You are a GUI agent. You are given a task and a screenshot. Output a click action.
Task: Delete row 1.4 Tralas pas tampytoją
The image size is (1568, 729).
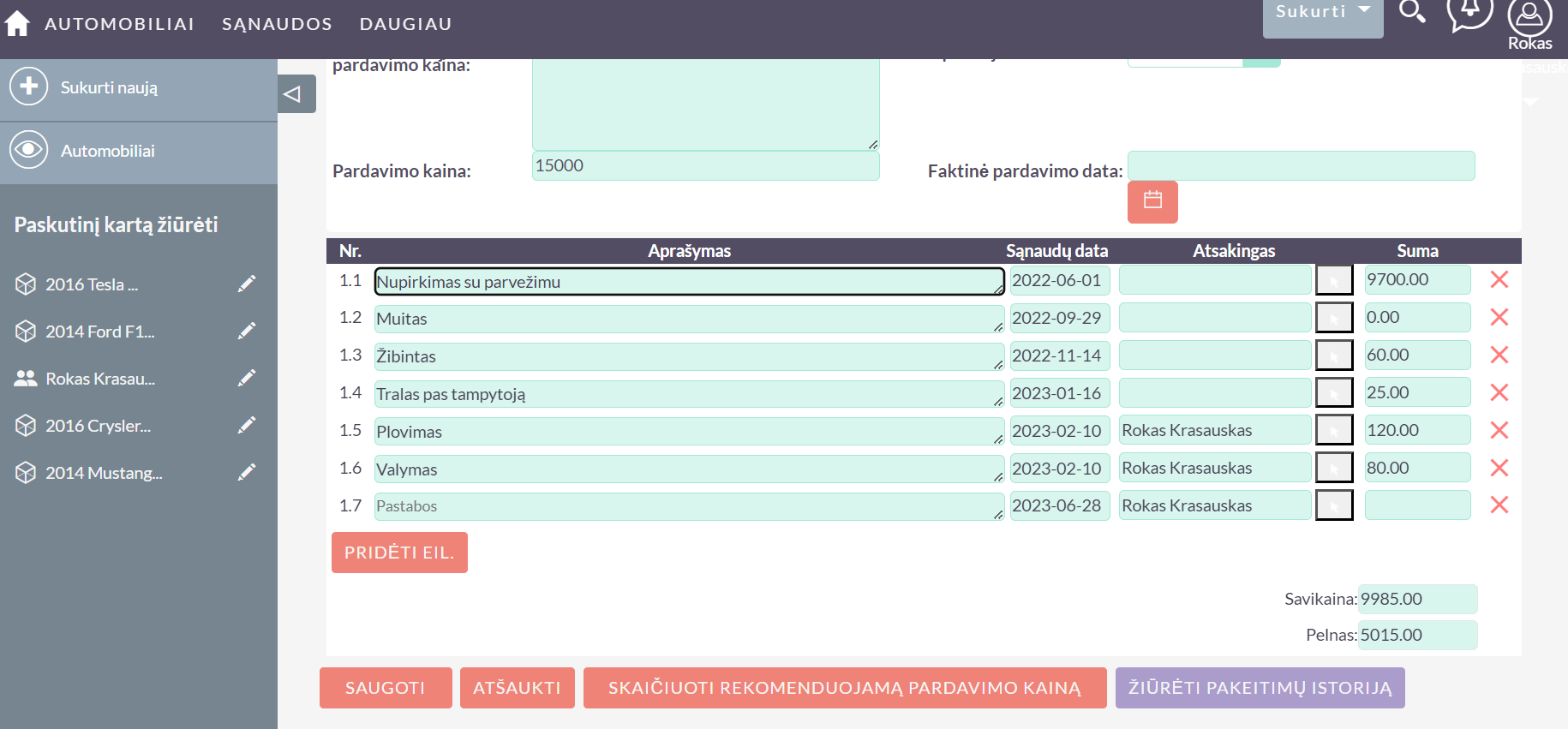(x=1499, y=392)
